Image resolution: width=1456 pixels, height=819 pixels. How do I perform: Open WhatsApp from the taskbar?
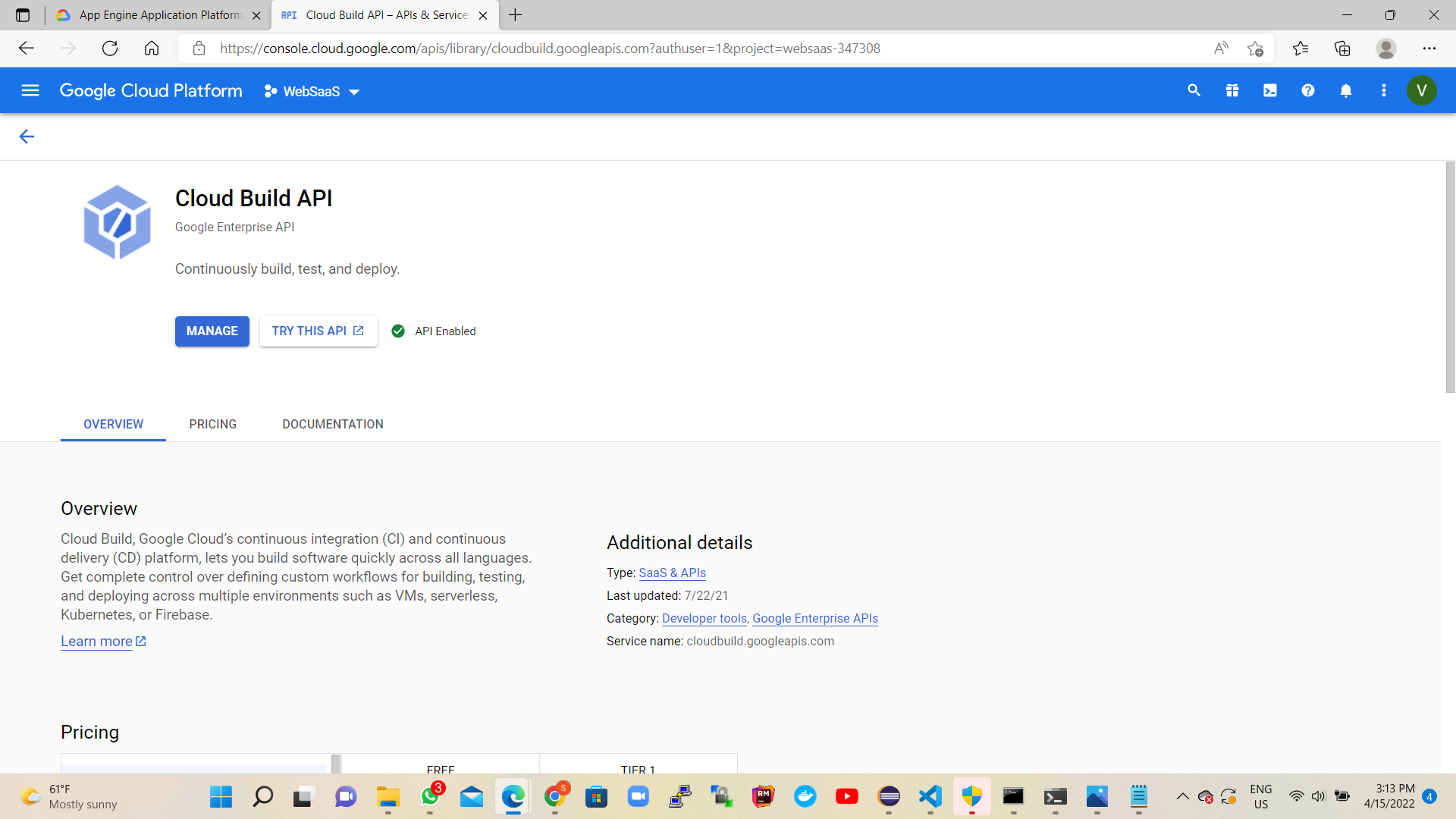click(430, 796)
